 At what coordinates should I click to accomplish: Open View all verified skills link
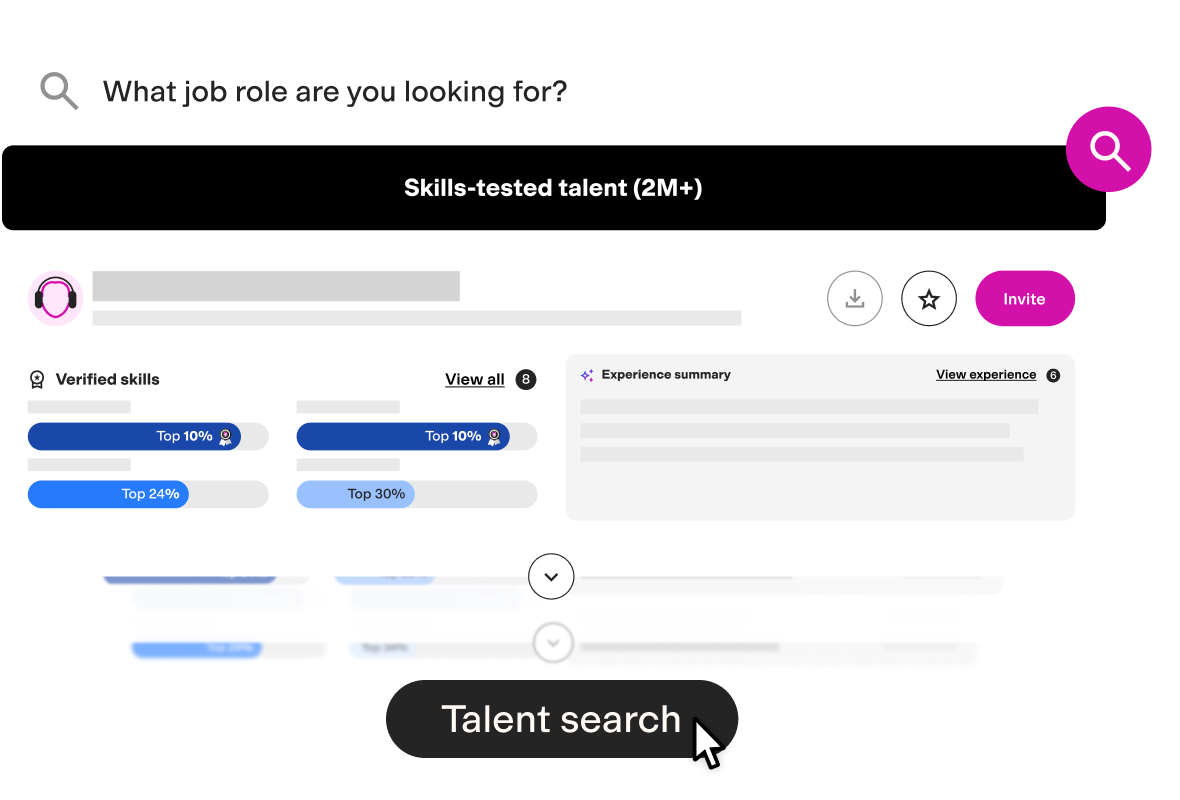474,379
